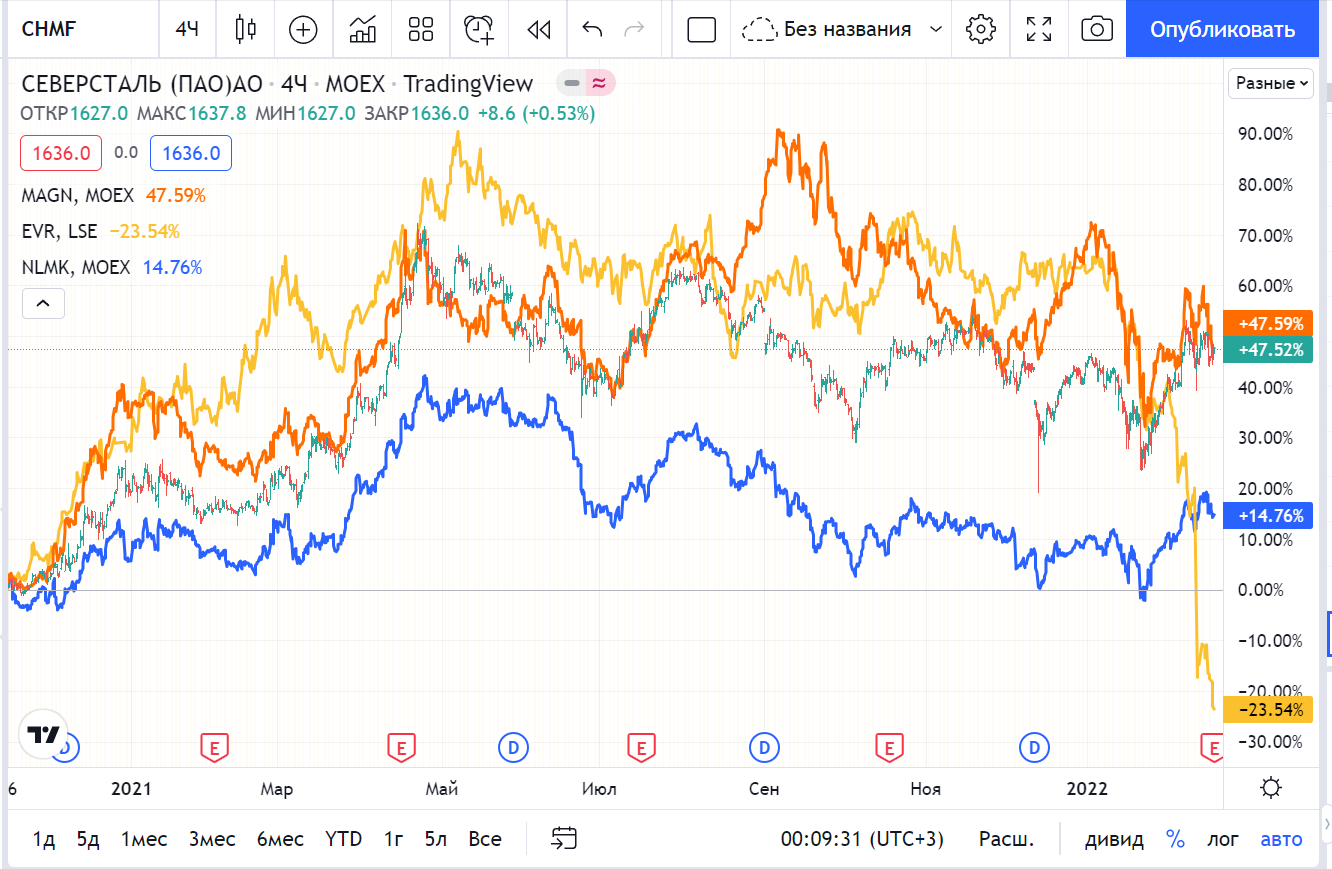Click the earnings marker before Ноя

point(889,746)
